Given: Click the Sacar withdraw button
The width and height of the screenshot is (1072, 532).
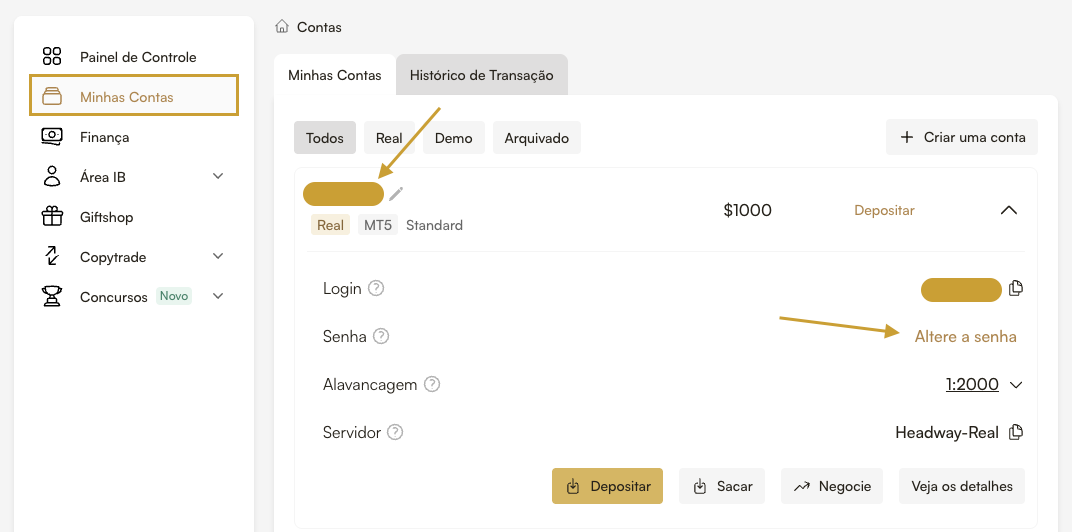Looking at the screenshot, I should click(722, 486).
